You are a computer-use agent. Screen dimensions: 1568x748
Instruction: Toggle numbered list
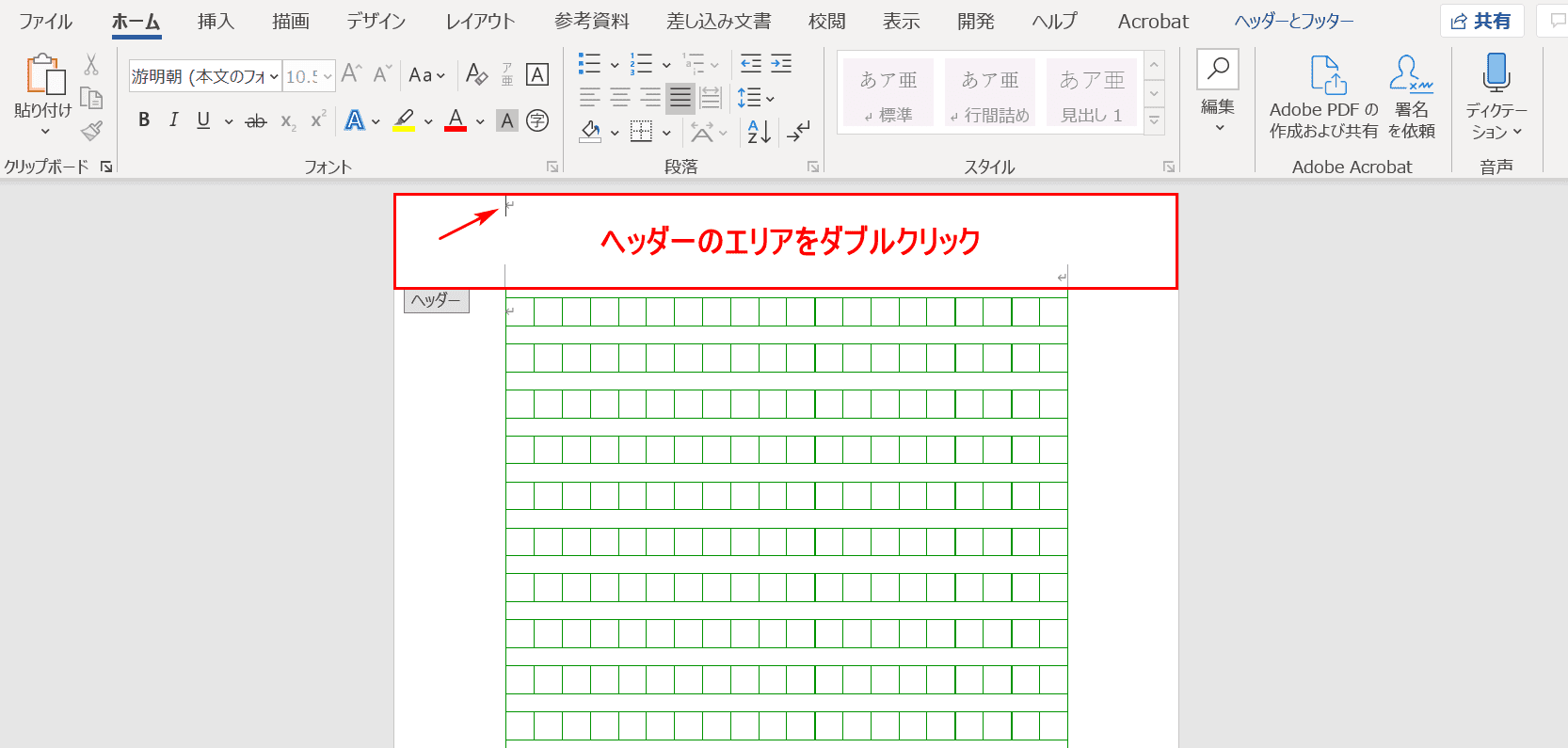[x=642, y=64]
